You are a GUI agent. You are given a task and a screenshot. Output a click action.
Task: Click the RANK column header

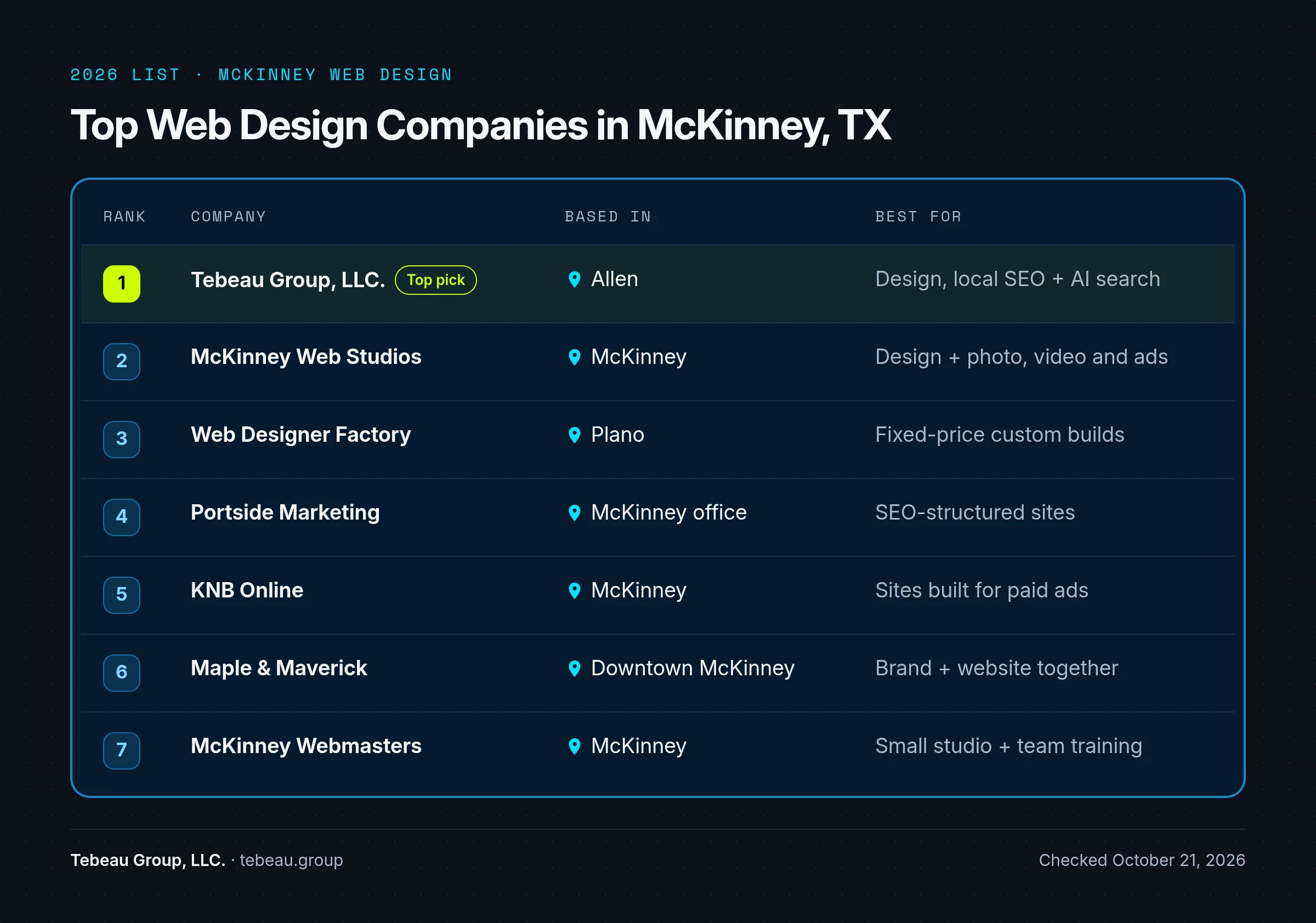(124, 216)
